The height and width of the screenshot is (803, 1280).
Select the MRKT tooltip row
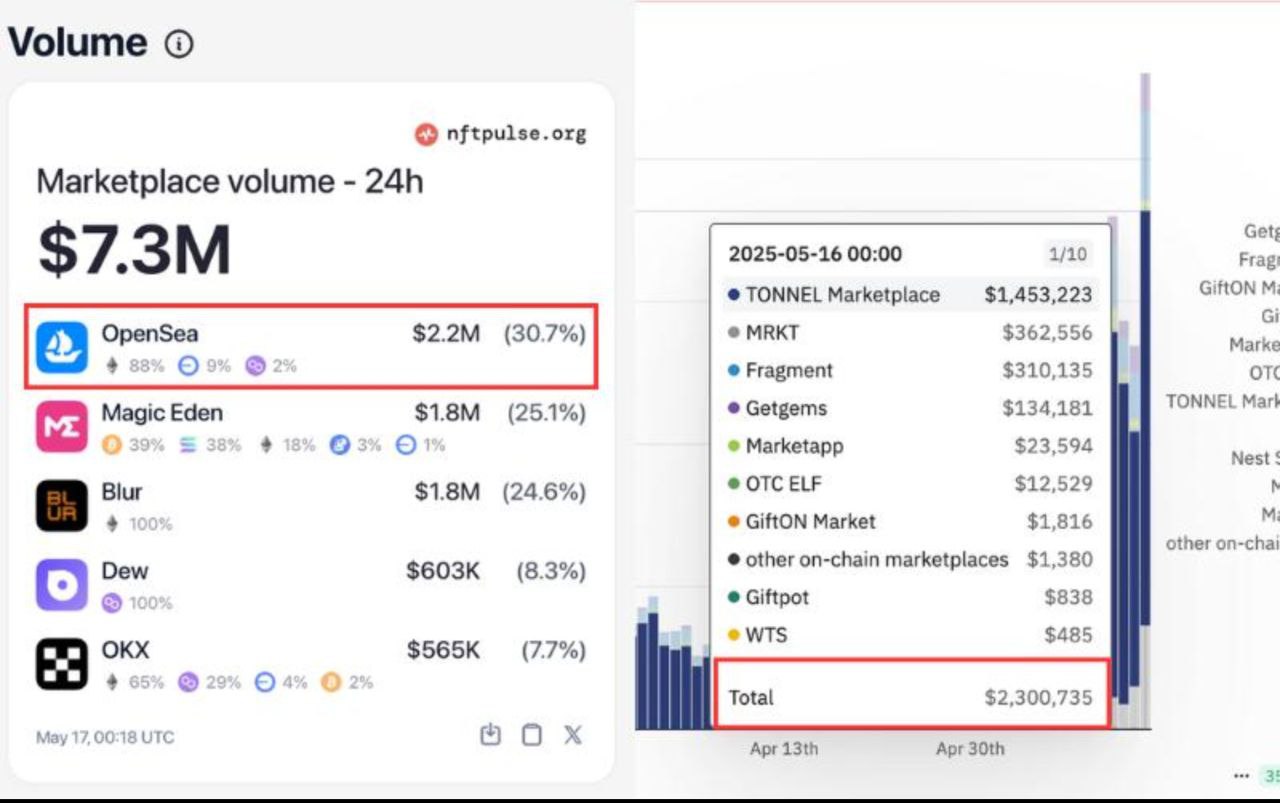tap(909, 333)
